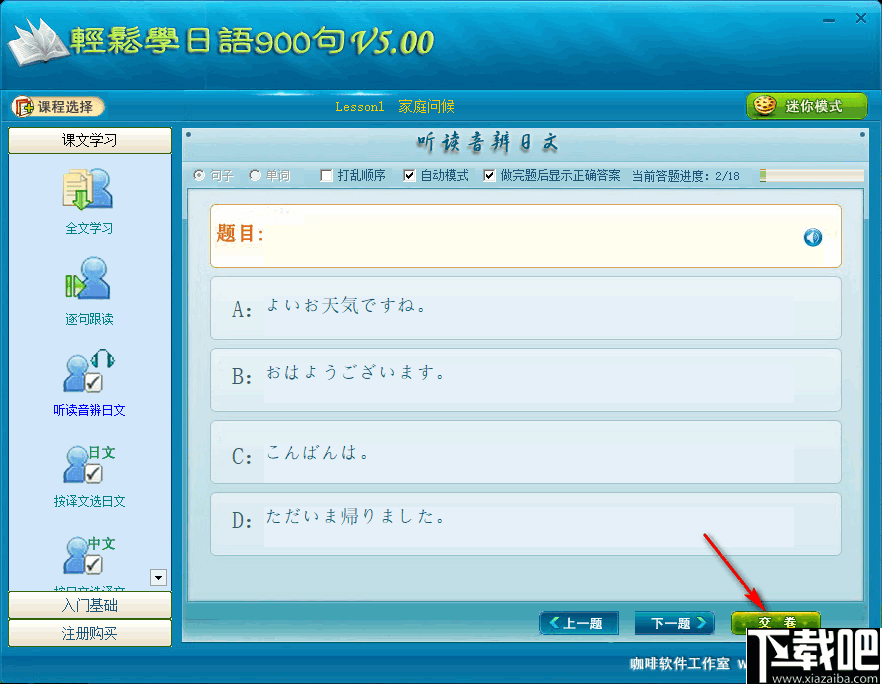This screenshot has height=684, width=882.
Task: Switch to the 入门基础 section
Action: point(88,606)
